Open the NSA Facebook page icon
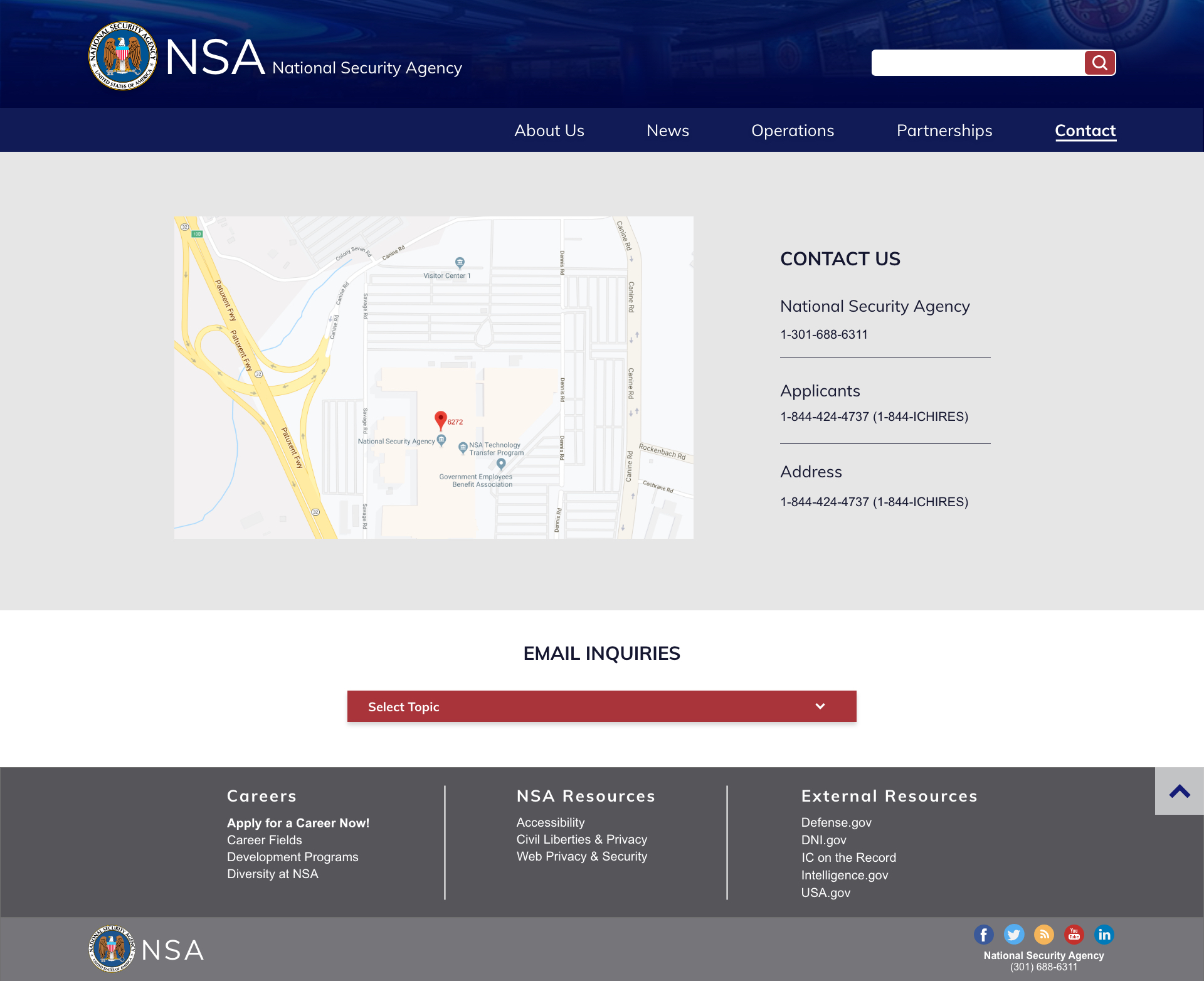The image size is (1204, 981). point(983,934)
